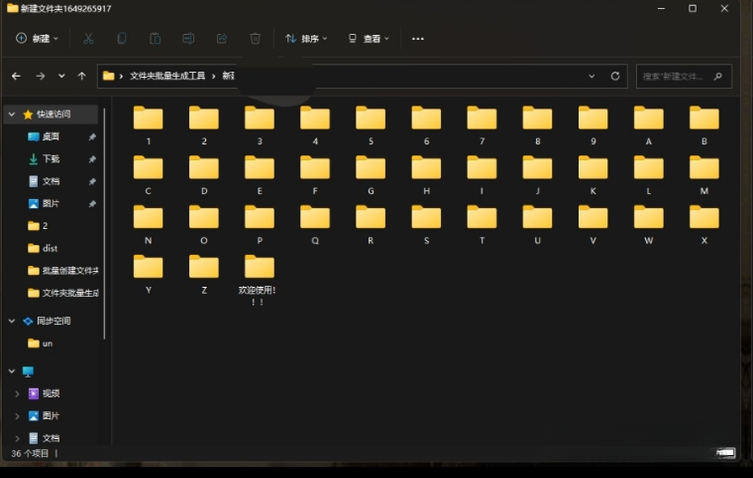This screenshot has width=753, height=478.
Task: Select folder named A
Action: [648, 125]
